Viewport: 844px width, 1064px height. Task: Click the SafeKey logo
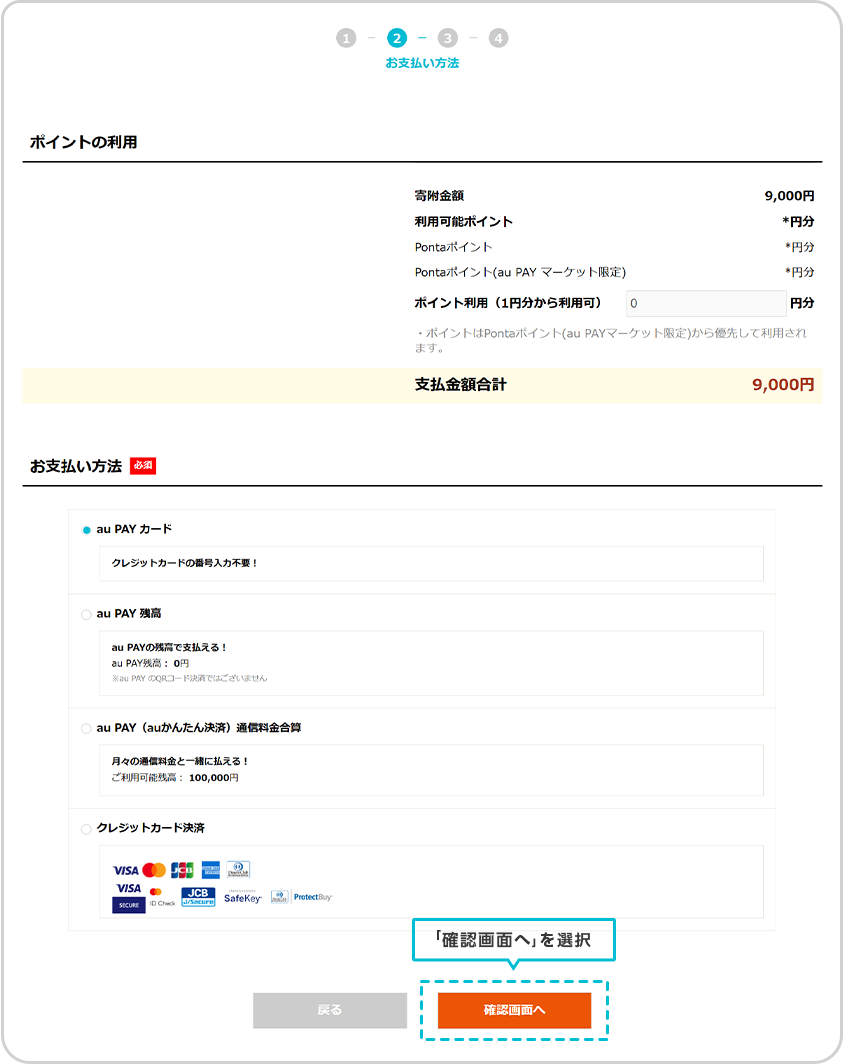coord(242,897)
